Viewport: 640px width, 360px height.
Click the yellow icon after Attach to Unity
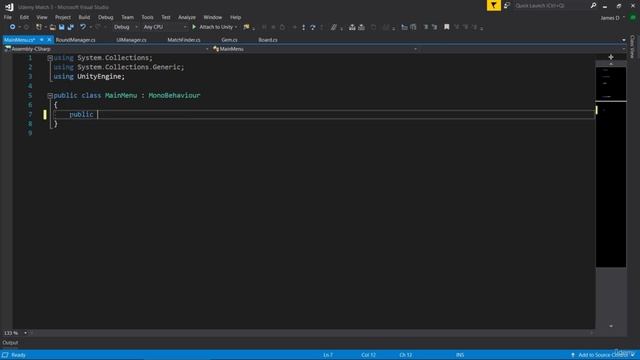point(246,27)
